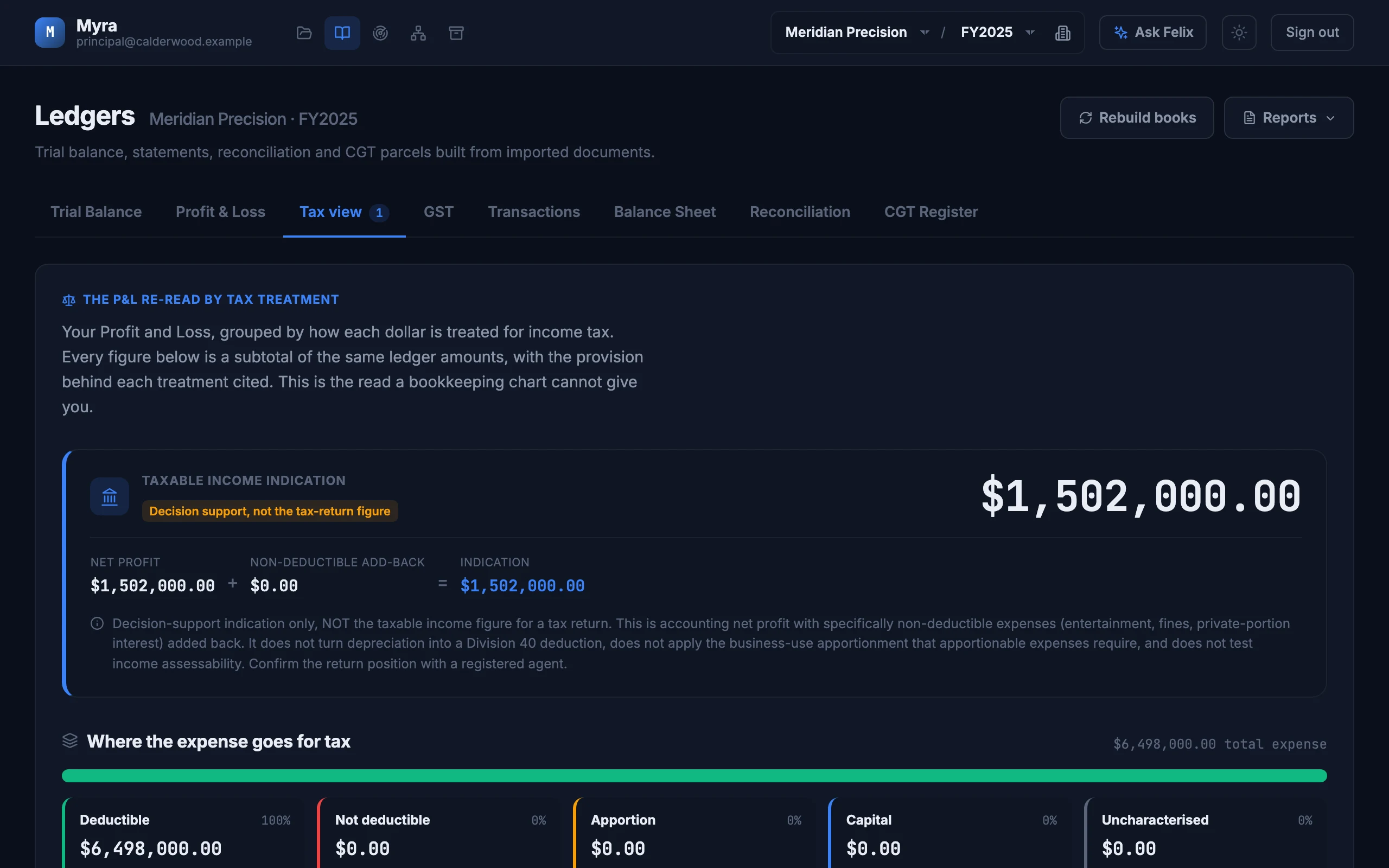
Task: Switch to the Trial Balance tab
Action: tap(96, 212)
